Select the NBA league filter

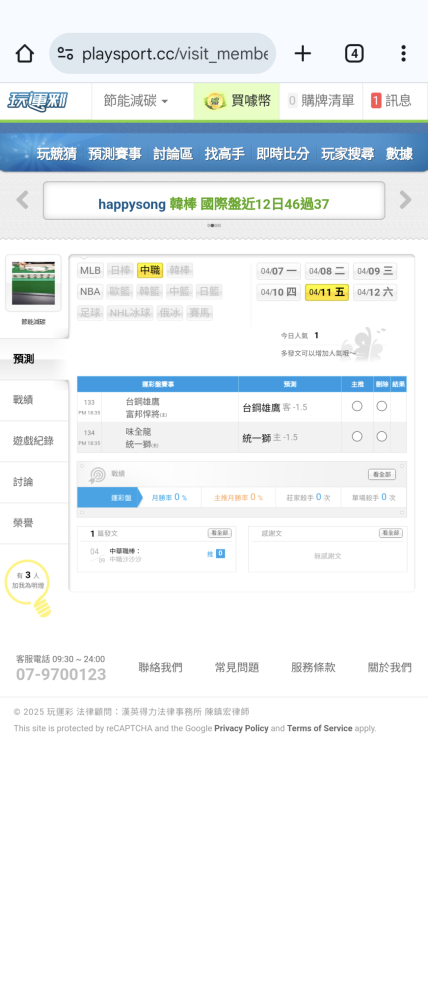click(x=91, y=291)
